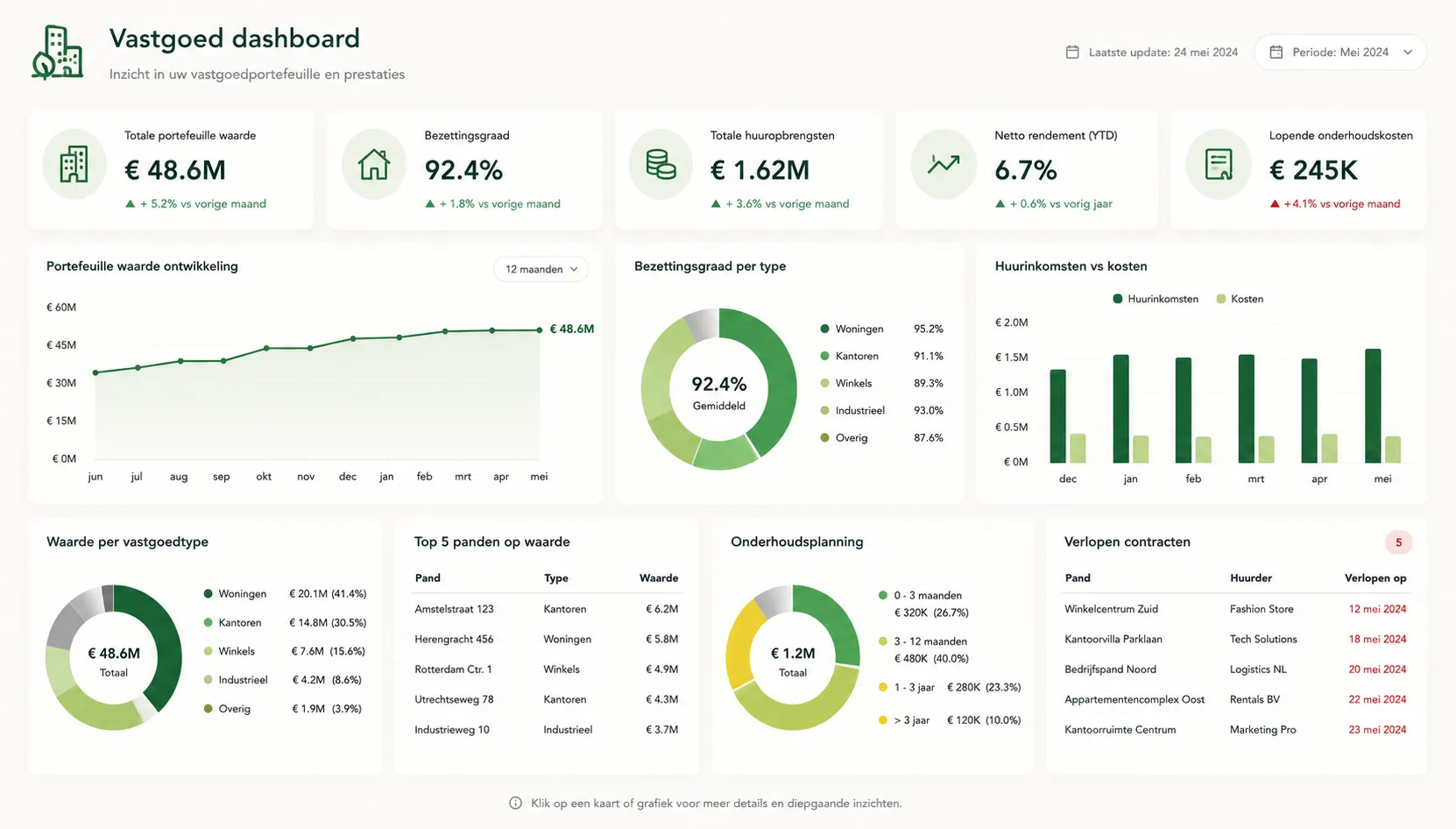Image resolution: width=1456 pixels, height=829 pixels.
Task: Open the Amstelstraat 123 row
Action: click(x=547, y=609)
